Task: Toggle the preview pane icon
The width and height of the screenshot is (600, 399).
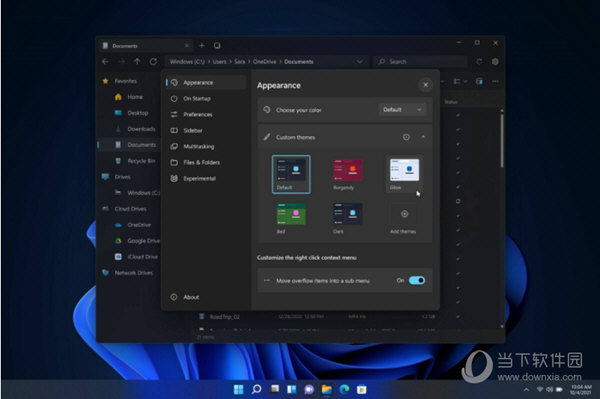Action: 479,81
